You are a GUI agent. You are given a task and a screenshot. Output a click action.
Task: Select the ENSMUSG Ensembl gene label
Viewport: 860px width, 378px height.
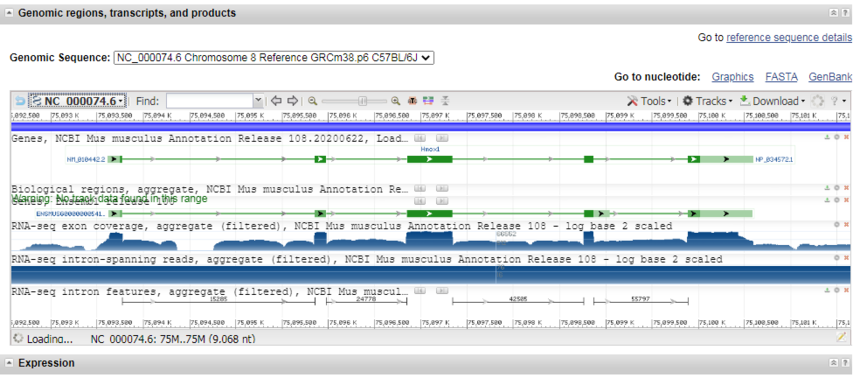click(x=71, y=213)
